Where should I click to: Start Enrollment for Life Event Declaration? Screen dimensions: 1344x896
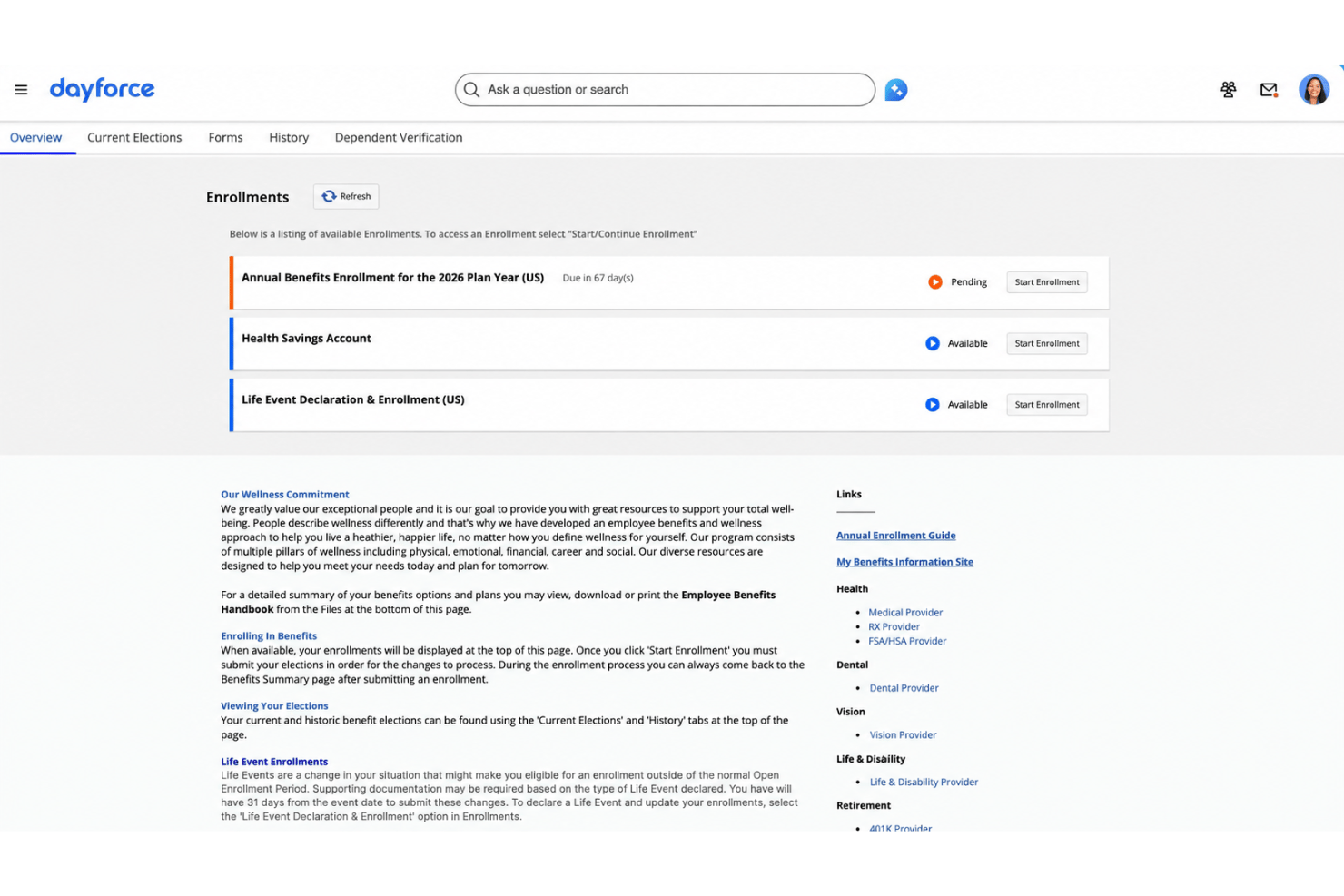(1047, 405)
